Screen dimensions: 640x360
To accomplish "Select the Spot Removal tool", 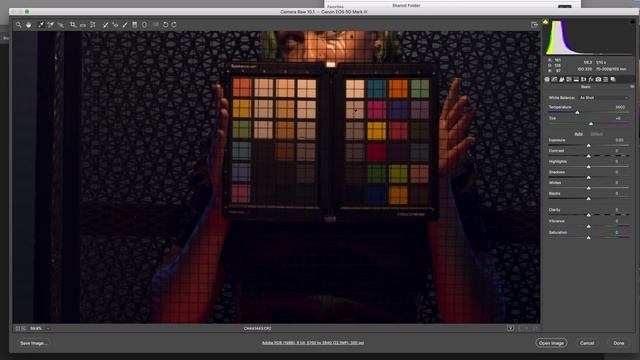I will [105, 25].
